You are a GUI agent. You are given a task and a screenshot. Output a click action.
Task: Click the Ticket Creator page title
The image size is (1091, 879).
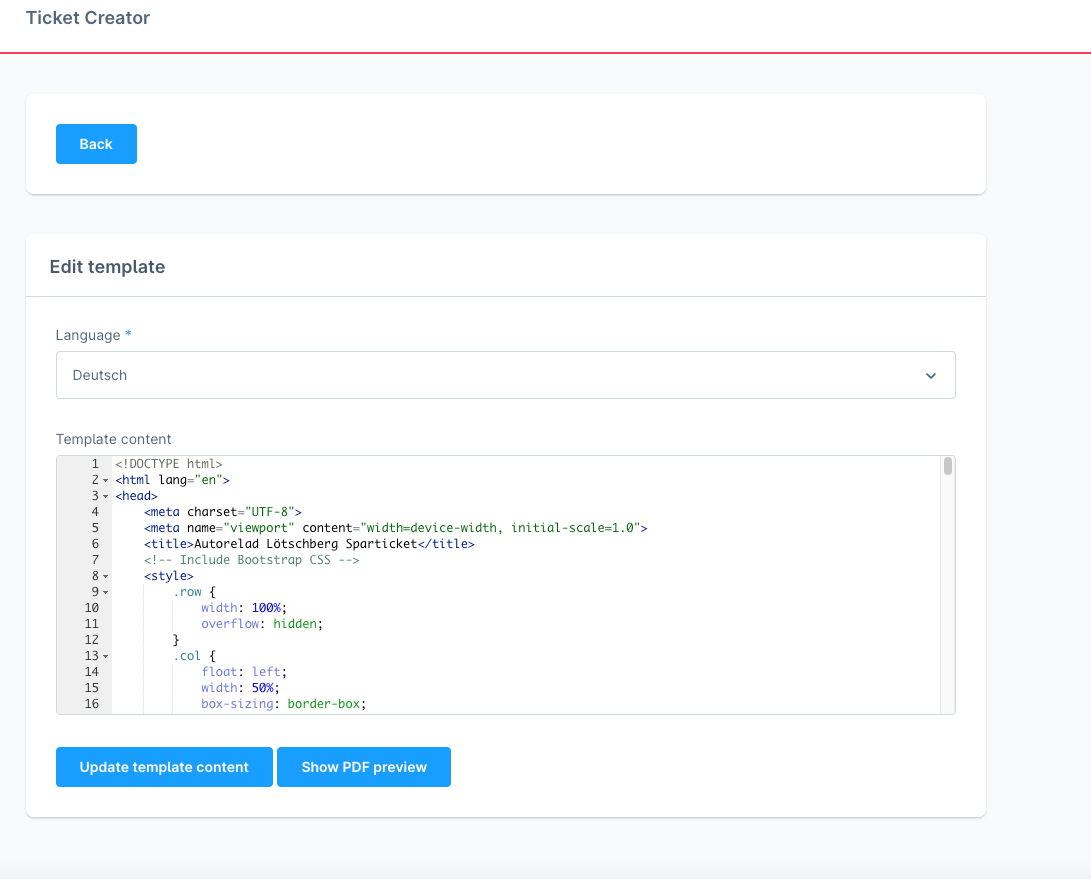tap(88, 18)
